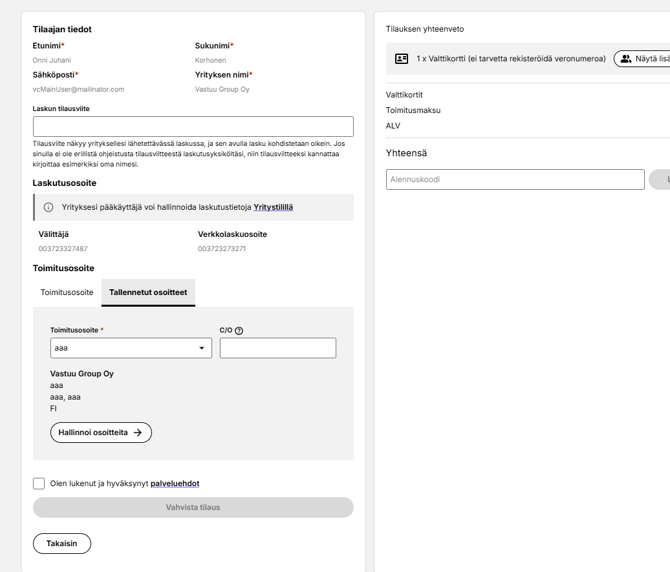Open the Yritystilillä link
This screenshot has width=670, height=572.
[x=273, y=207]
